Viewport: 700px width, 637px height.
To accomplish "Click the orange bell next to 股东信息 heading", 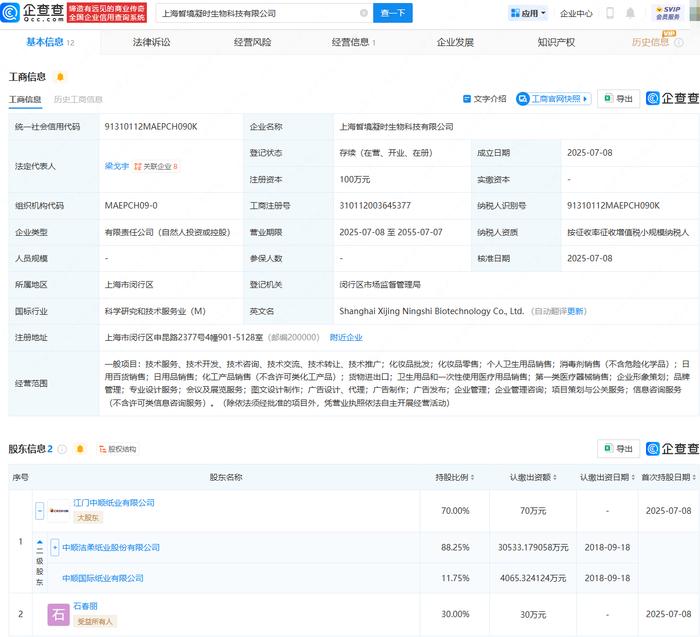I will pyautogui.click(x=80, y=449).
